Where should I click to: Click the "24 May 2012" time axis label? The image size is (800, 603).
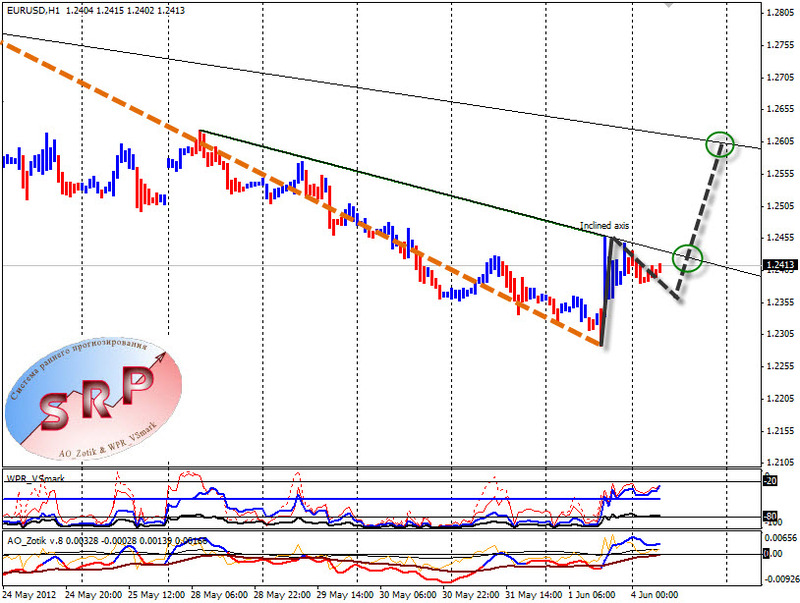tap(29, 595)
